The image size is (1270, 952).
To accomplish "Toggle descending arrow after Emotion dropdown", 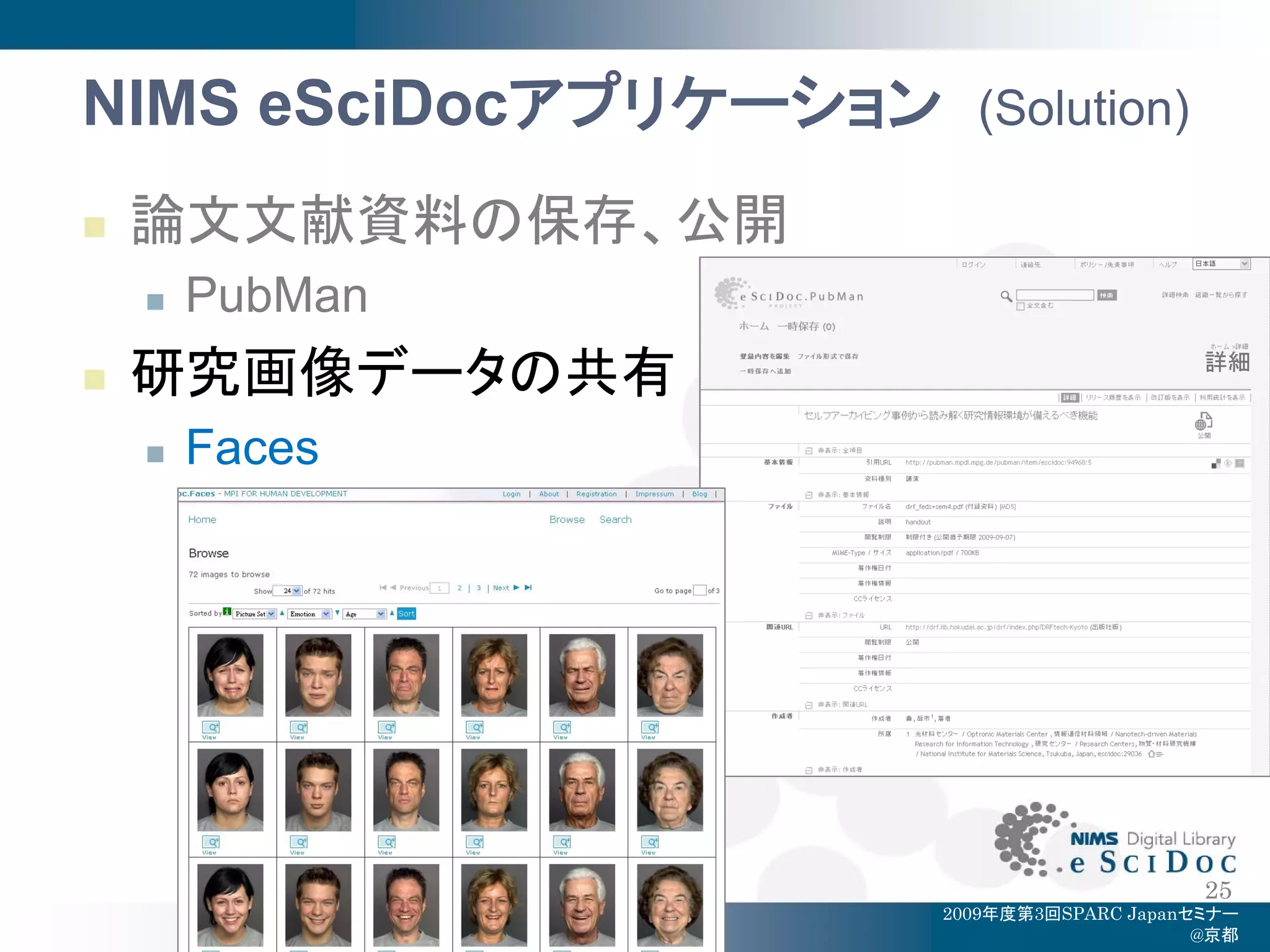I will point(337,613).
